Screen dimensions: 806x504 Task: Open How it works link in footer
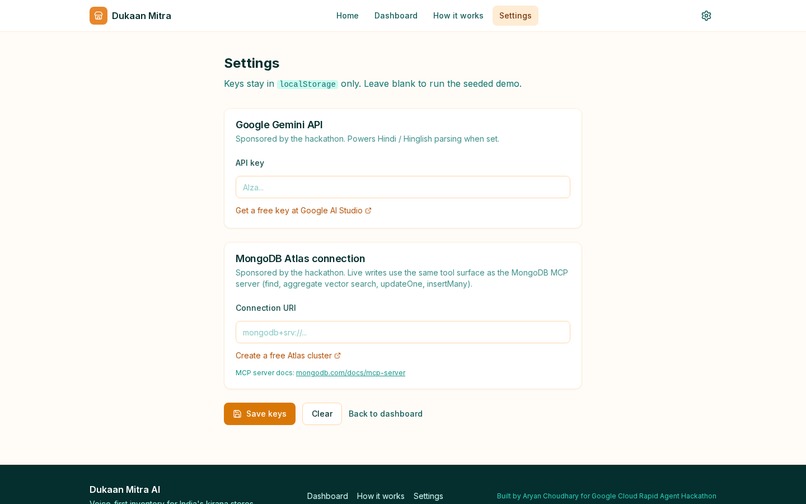point(380,496)
